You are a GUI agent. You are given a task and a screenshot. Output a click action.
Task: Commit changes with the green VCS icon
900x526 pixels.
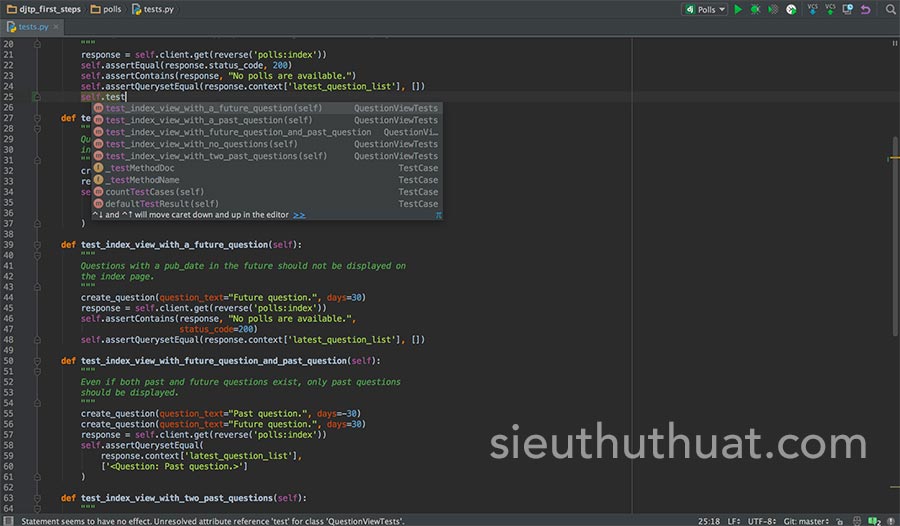click(x=830, y=9)
